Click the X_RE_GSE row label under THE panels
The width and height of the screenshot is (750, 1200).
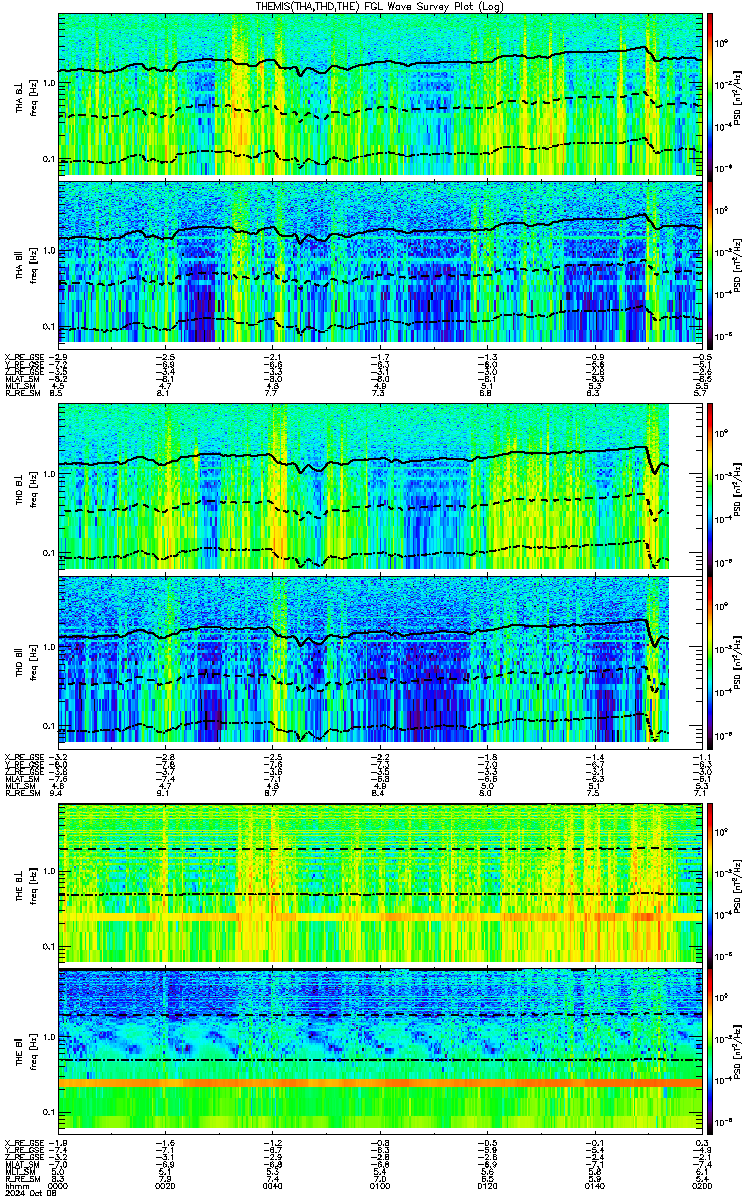[x=23, y=1143]
